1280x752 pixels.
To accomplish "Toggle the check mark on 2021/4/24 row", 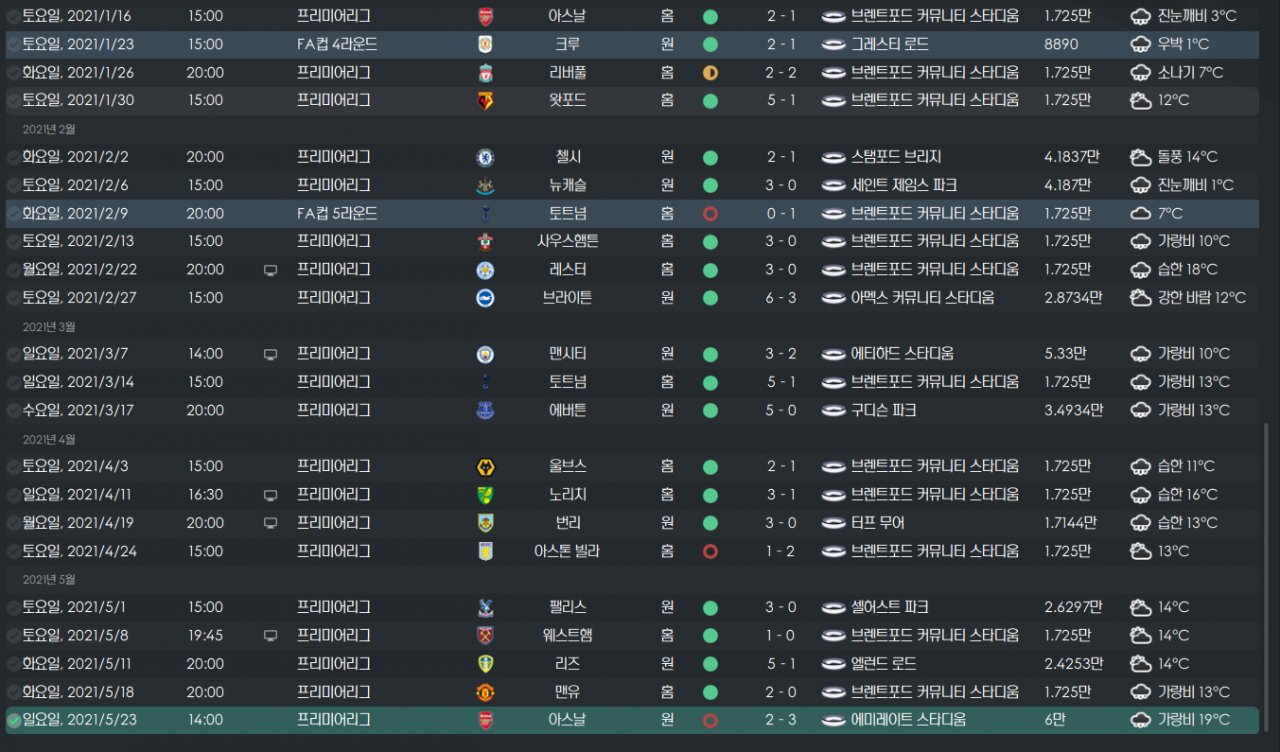I will point(14,551).
